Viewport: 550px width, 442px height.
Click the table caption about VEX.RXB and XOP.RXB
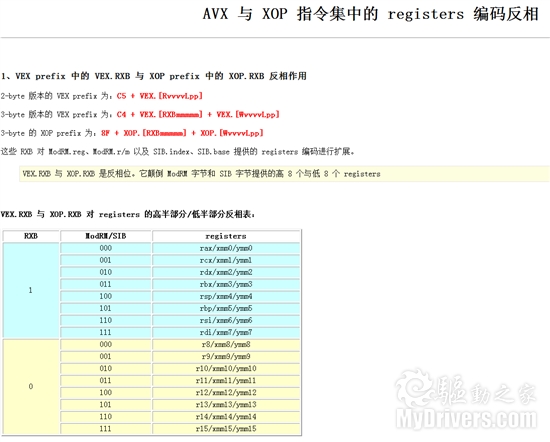click(128, 214)
